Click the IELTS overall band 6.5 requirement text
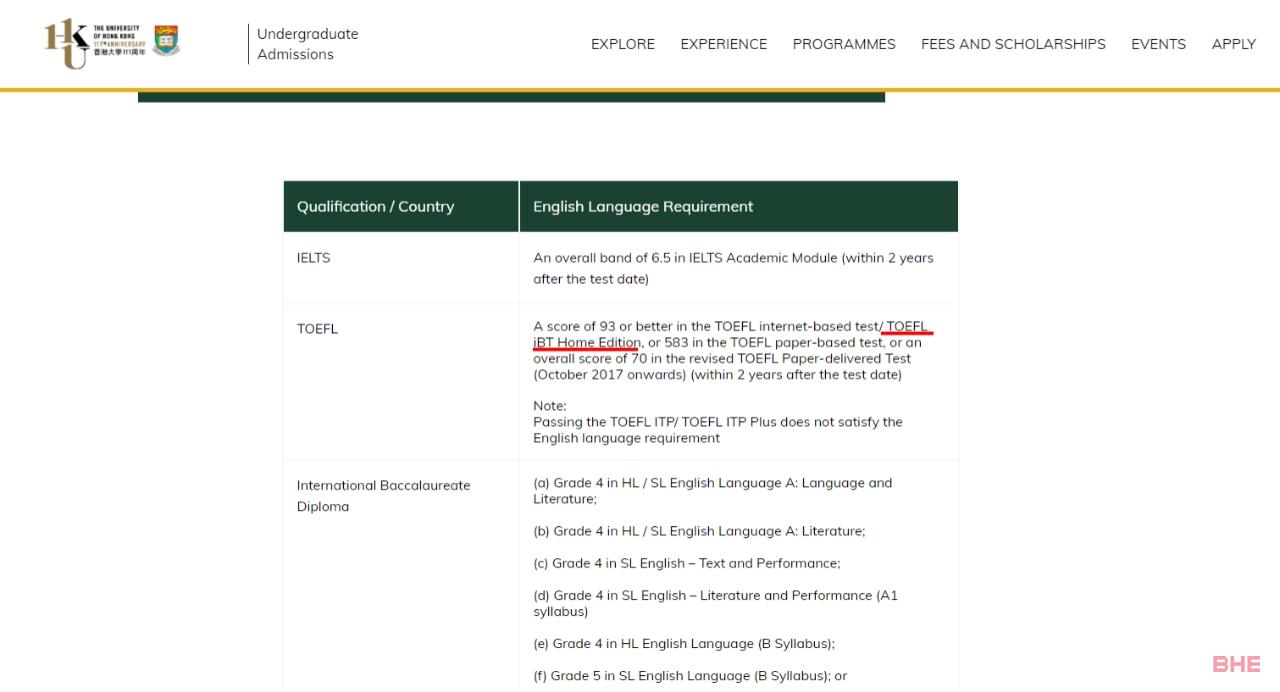The height and width of the screenshot is (692, 1280). (x=733, y=268)
